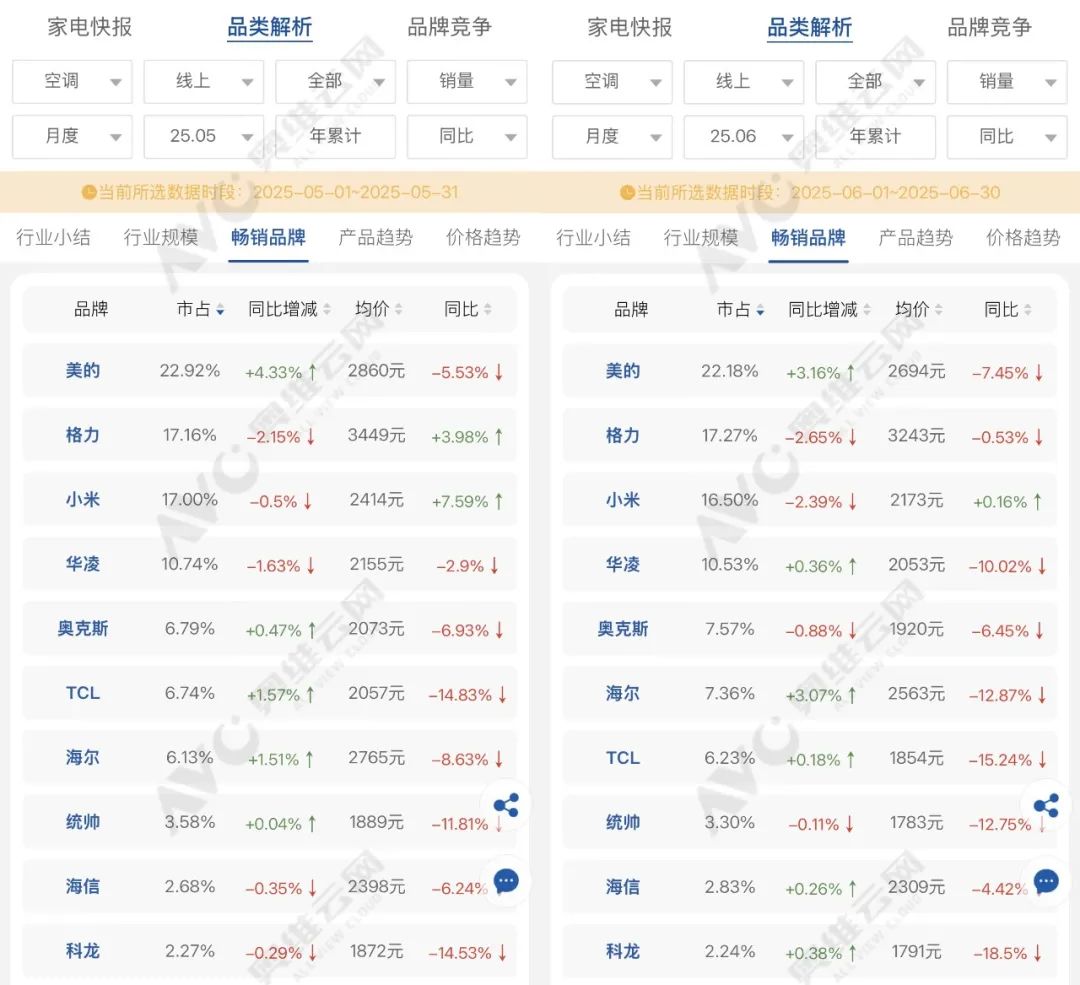Open the 全部 dropdown in left panel
Image resolution: width=1080 pixels, height=985 pixels.
point(335,82)
